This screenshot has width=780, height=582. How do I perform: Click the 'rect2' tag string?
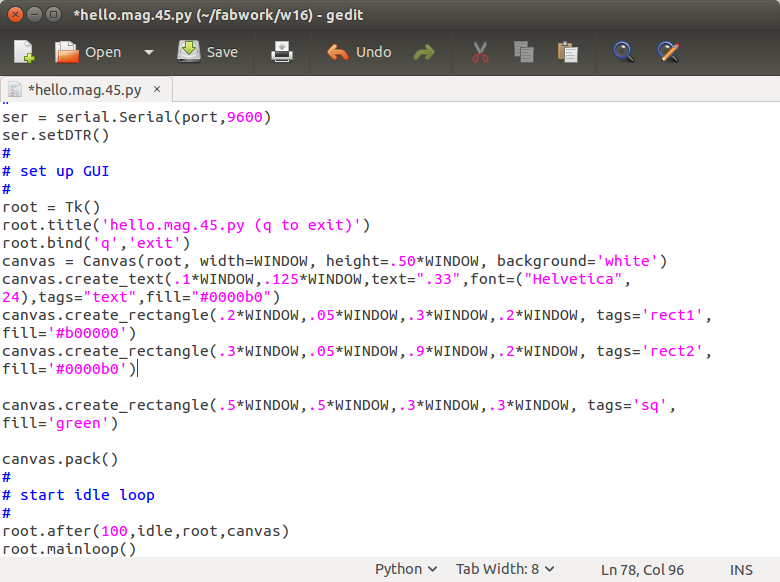[673, 351]
